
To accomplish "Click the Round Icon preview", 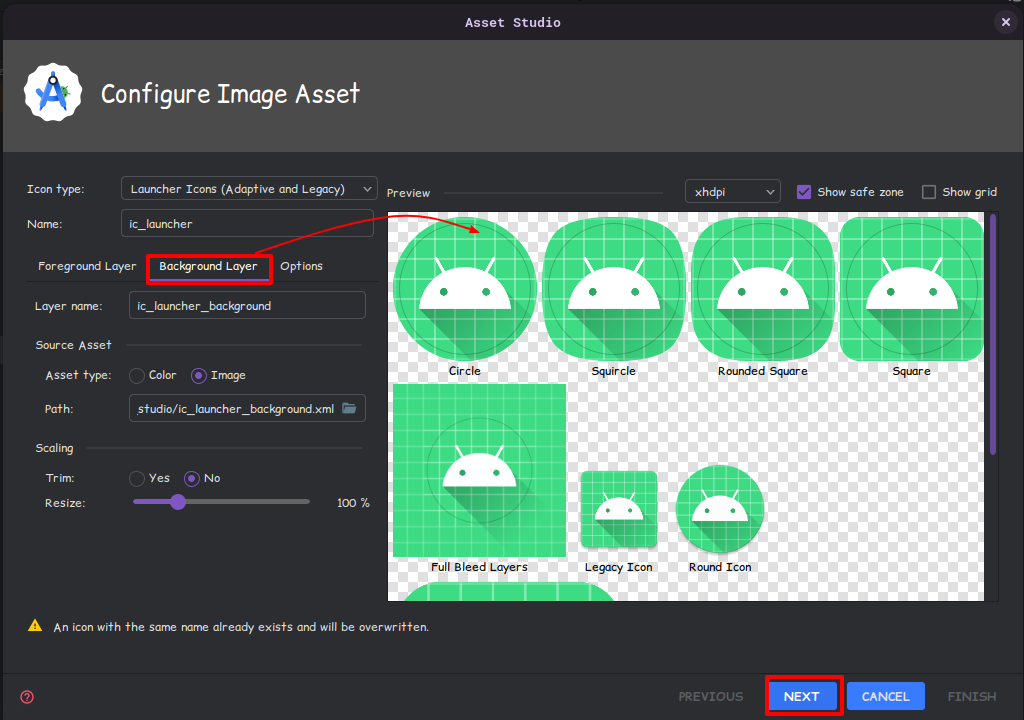I will (720, 509).
